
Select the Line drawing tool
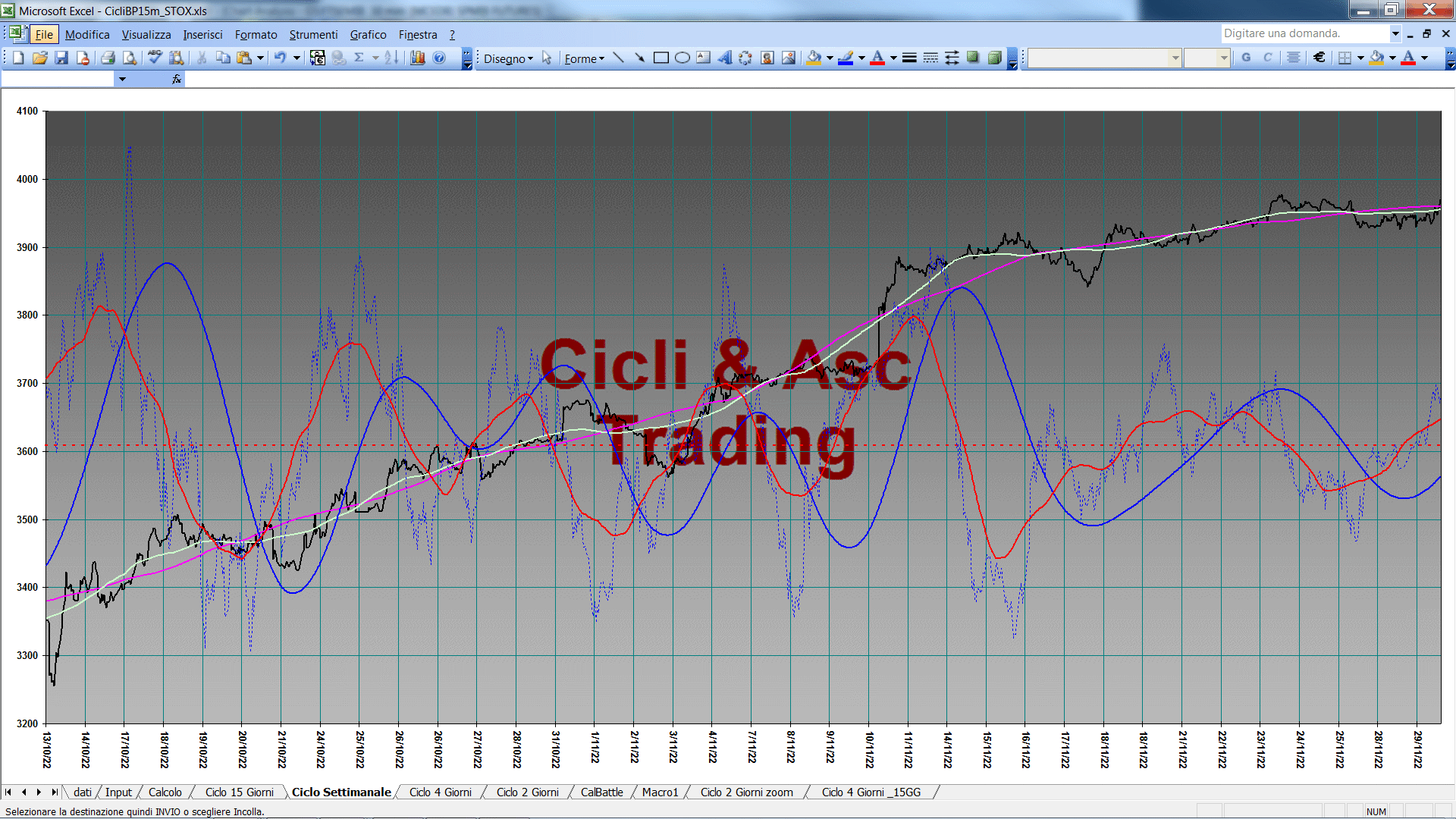619,58
